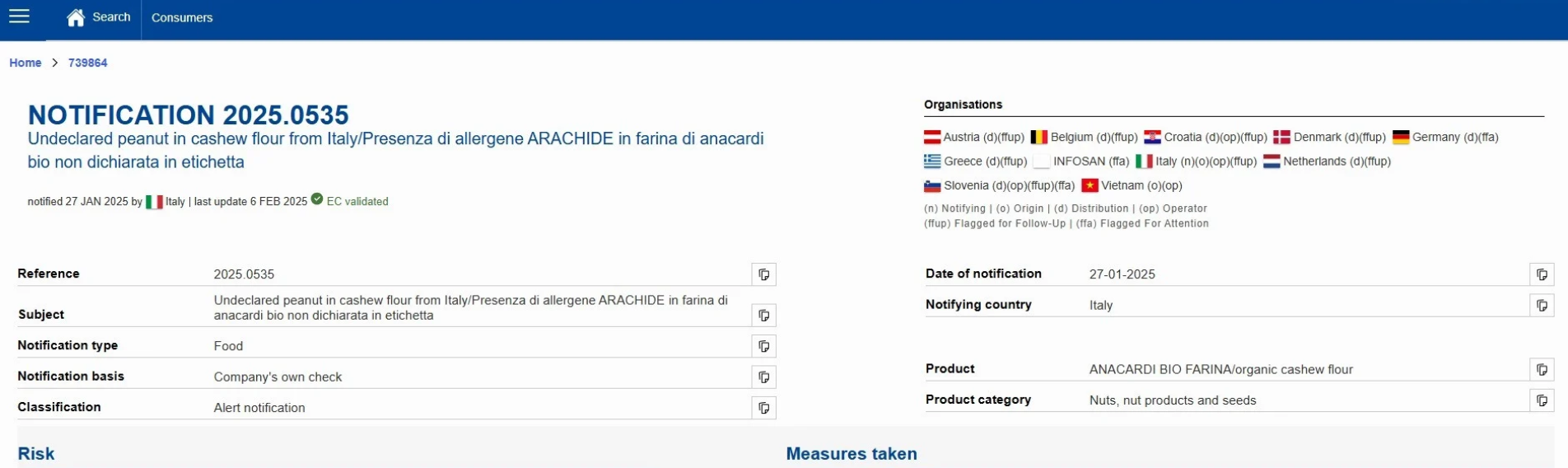Copy the Date of notification value

(1542, 274)
